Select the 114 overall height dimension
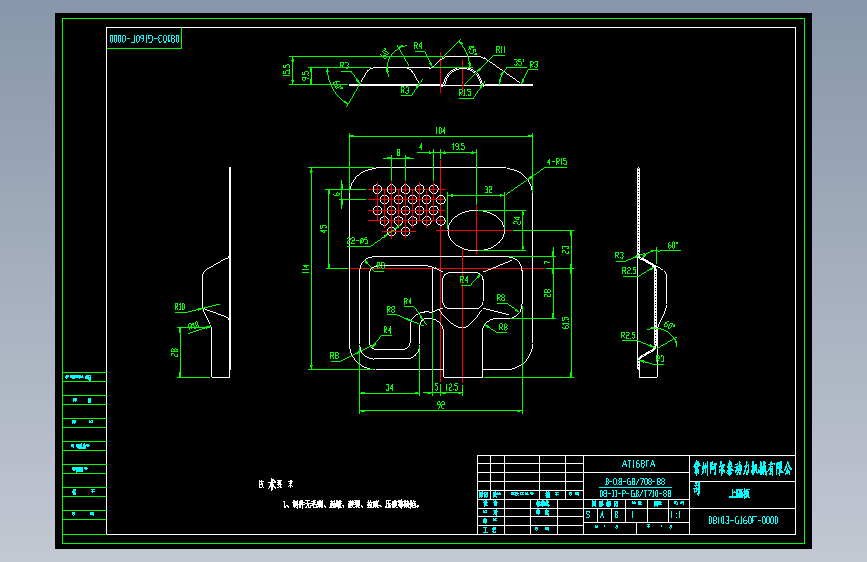 305,269
